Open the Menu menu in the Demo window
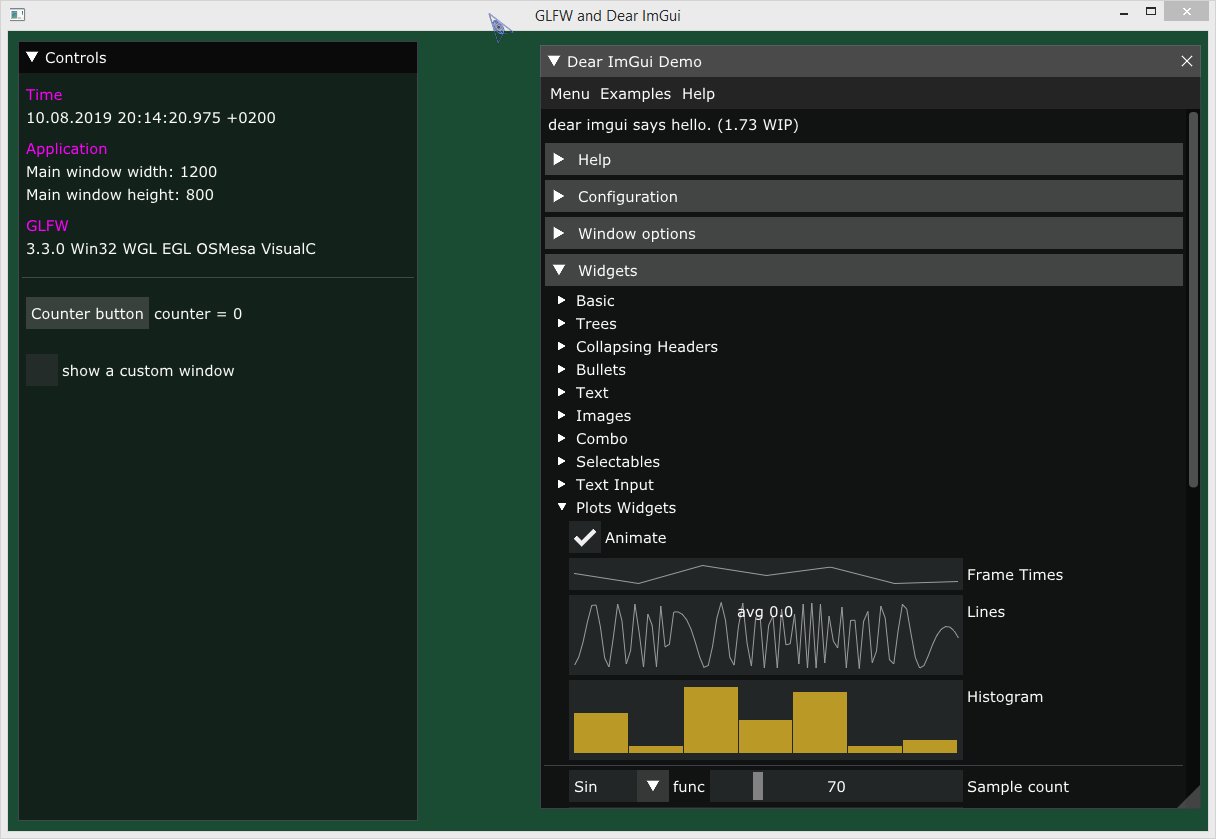The height and width of the screenshot is (839, 1216). coord(570,93)
